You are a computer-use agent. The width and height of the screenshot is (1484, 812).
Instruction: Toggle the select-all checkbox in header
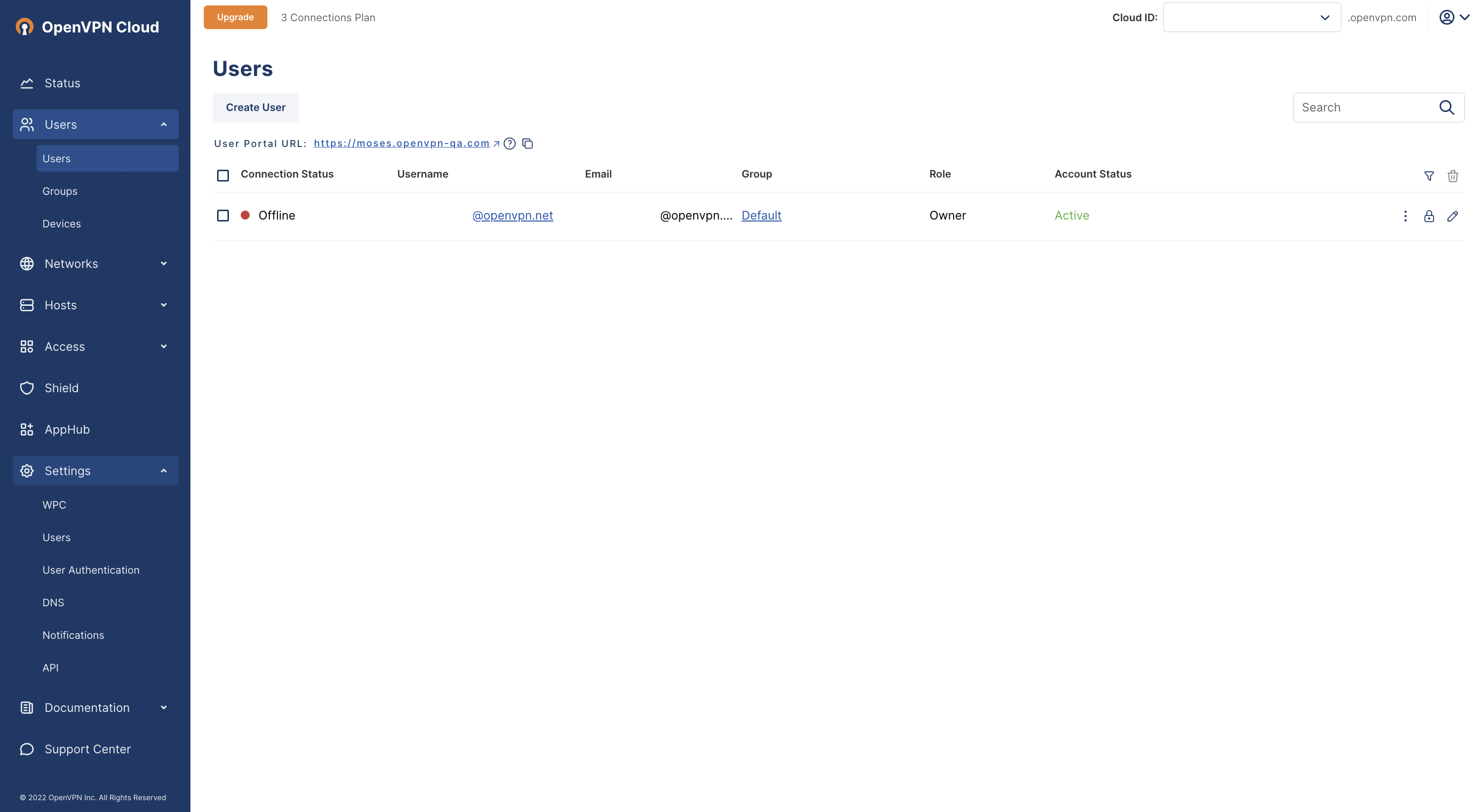(223, 175)
